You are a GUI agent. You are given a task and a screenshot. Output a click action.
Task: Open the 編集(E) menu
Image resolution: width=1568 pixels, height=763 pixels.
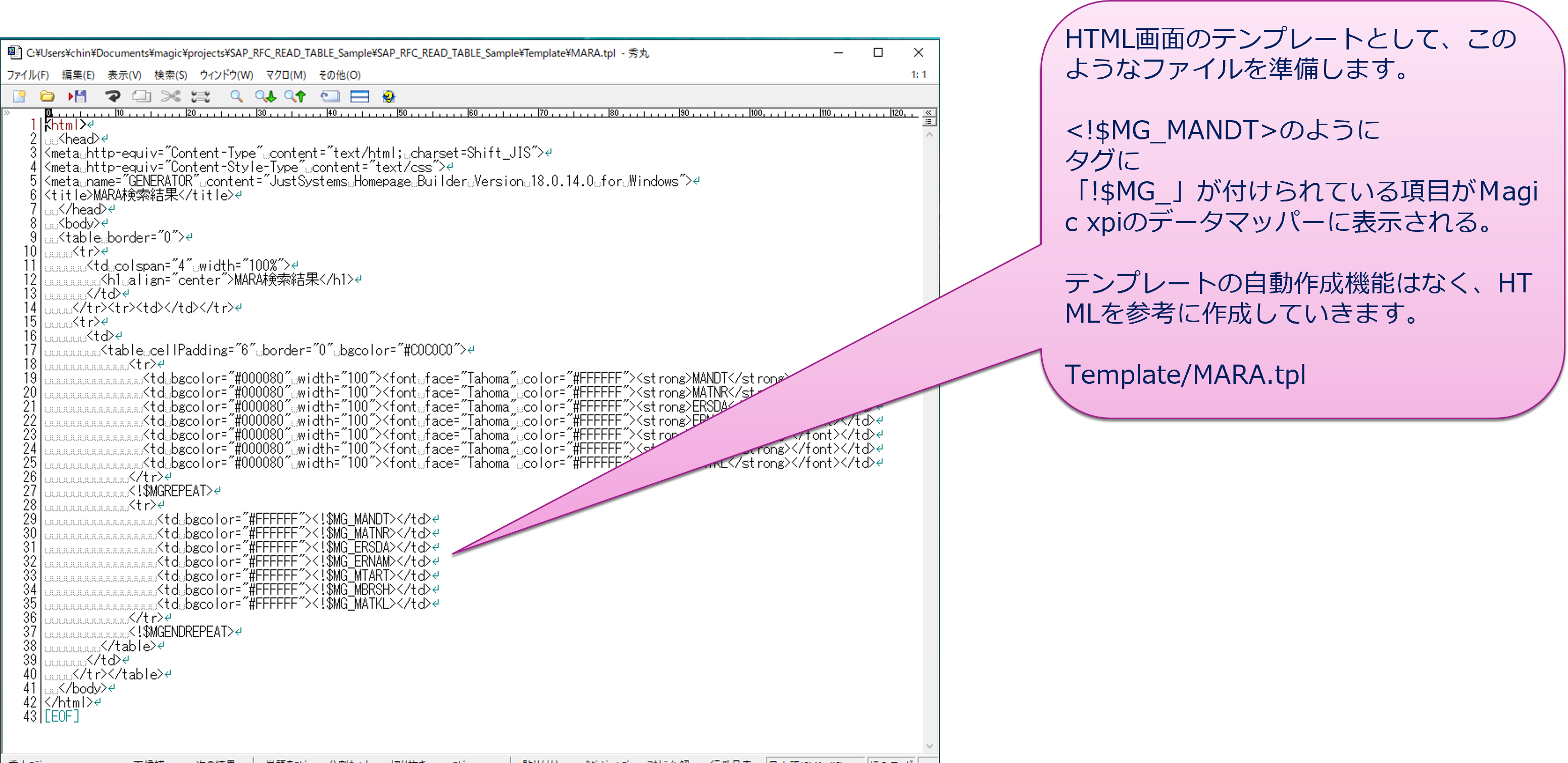click(x=78, y=75)
